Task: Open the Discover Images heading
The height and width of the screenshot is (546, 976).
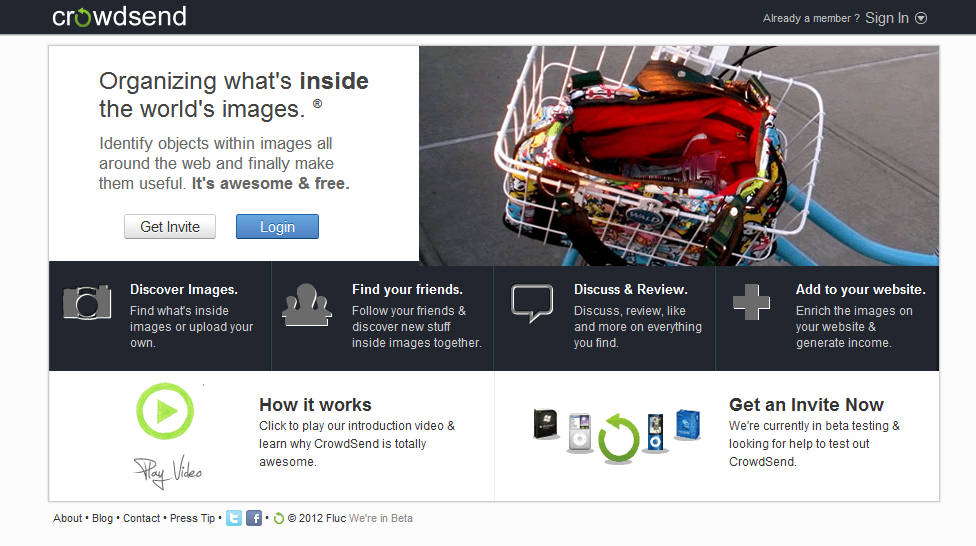Action: point(184,289)
